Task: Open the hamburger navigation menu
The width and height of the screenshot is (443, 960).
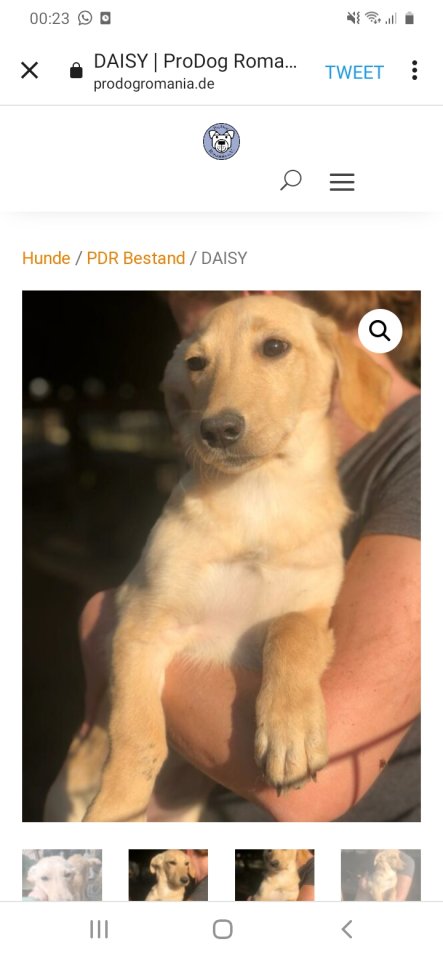Action: (x=342, y=182)
